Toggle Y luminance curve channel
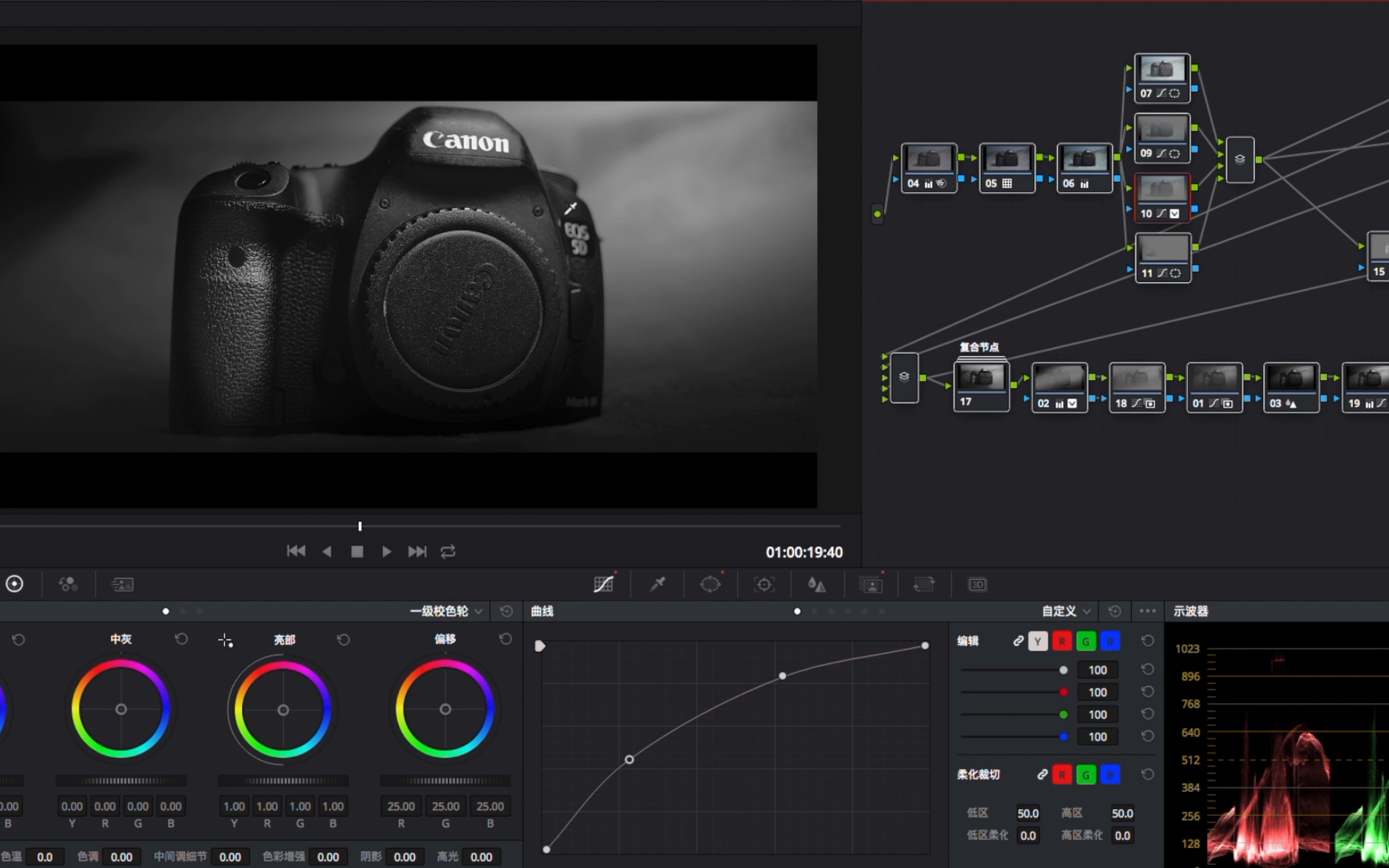The width and height of the screenshot is (1389, 868). coord(1038,641)
